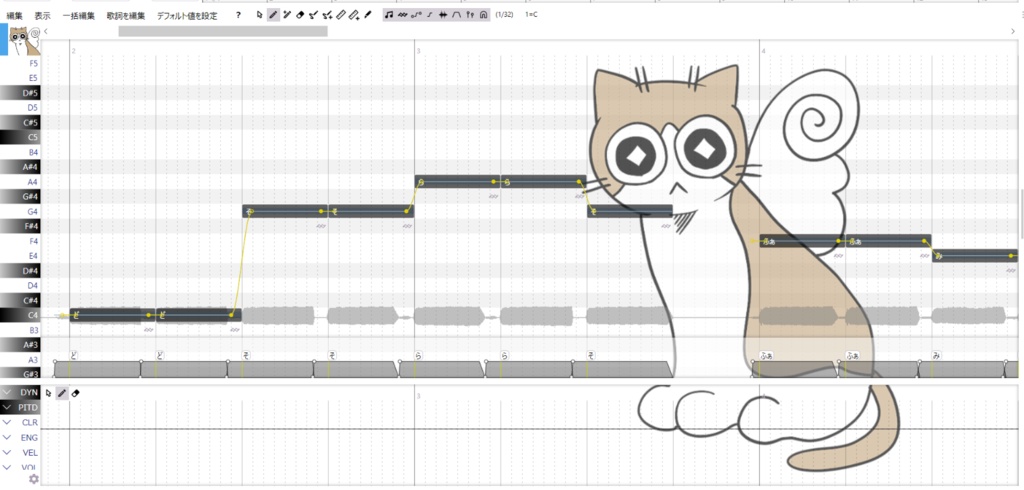Open expression settings gear icon
1024x490 pixels.
click(34, 479)
